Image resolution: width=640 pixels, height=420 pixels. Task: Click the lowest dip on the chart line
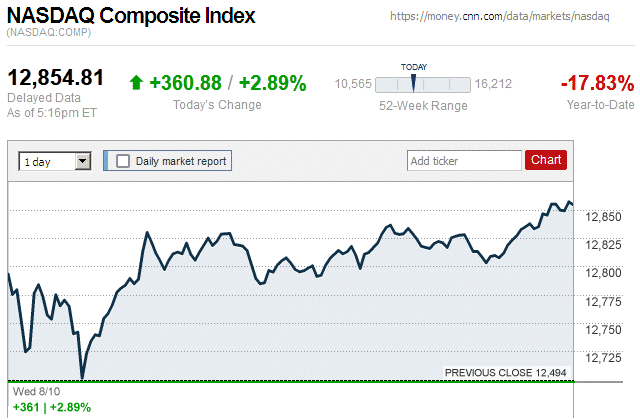click(x=82, y=377)
